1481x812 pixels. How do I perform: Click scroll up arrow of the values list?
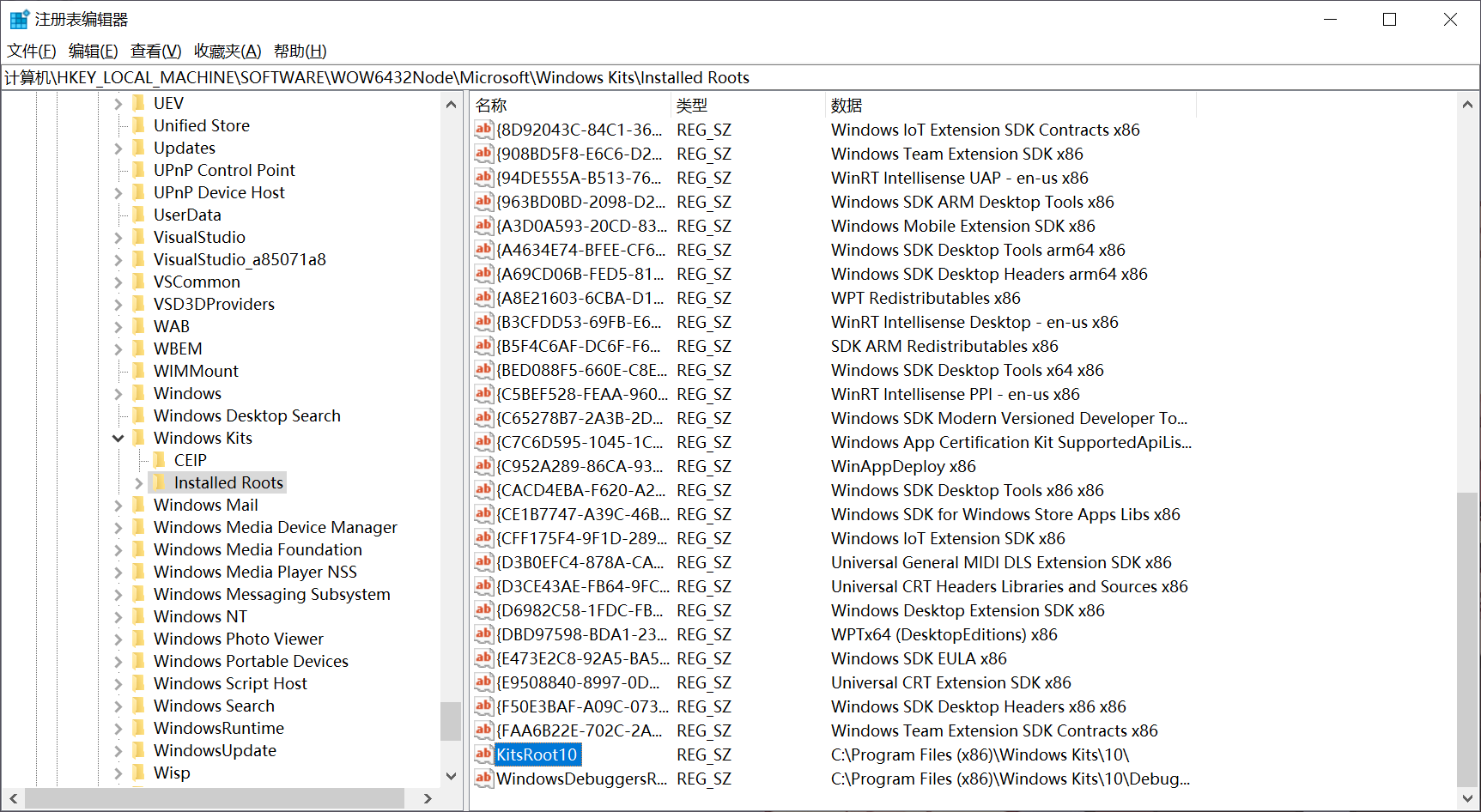[1467, 105]
